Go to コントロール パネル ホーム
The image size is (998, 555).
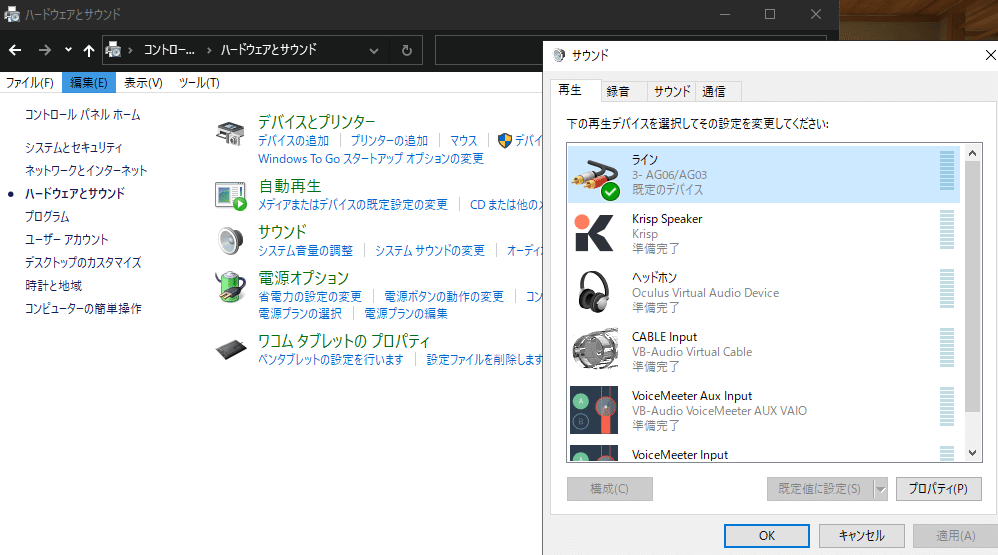[x=83, y=115]
